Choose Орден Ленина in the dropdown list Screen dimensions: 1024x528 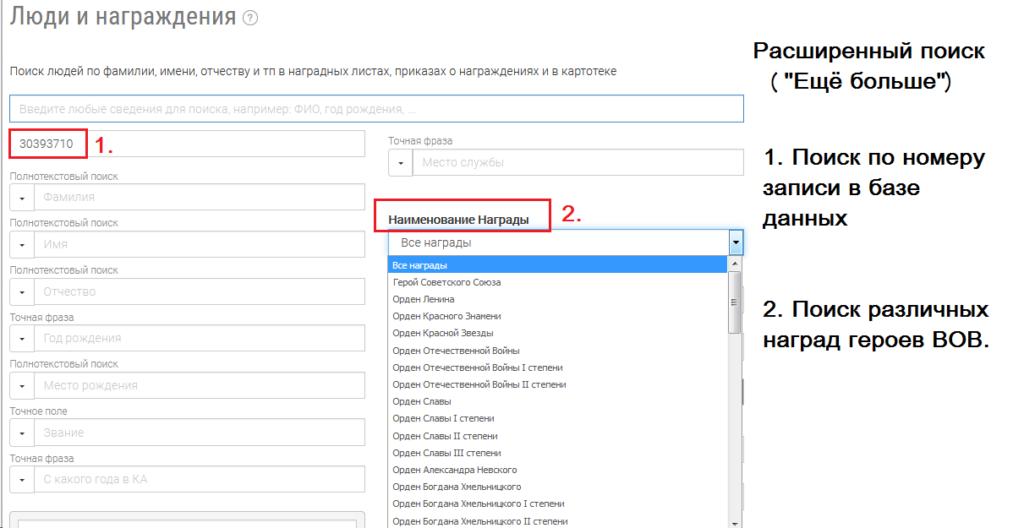pos(424,300)
